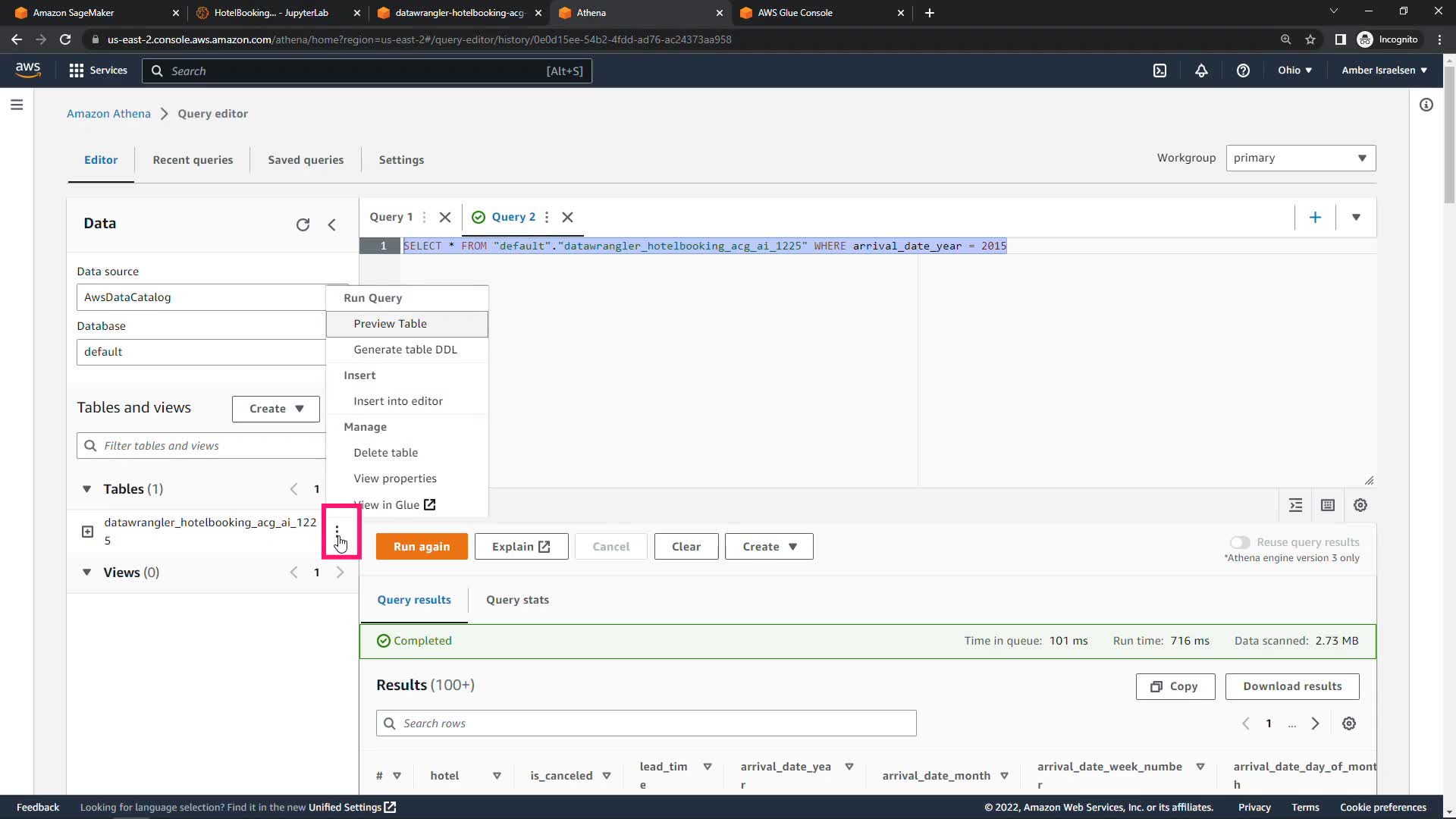Toggle Reuse query results switch
The height and width of the screenshot is (819, 1456).
tap(1240, 542)
